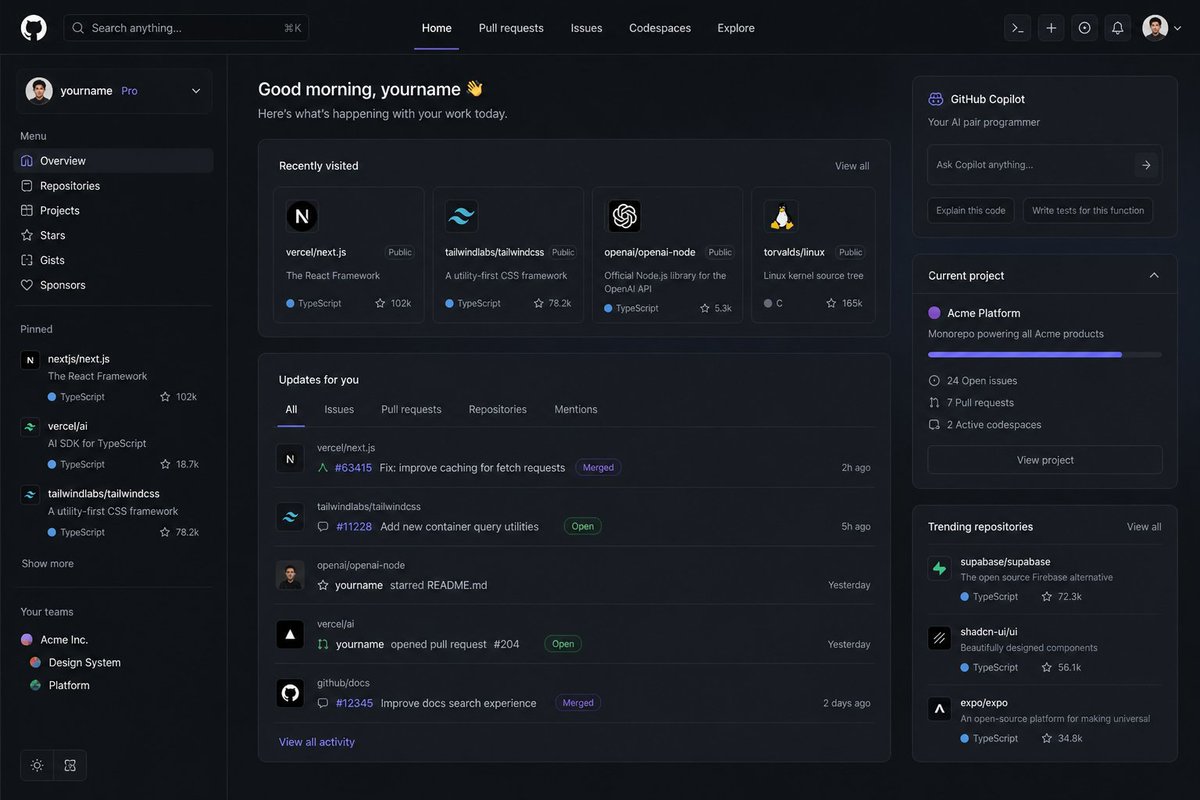
Task: Expand pinned list with Show more
Action: (48, 563)
